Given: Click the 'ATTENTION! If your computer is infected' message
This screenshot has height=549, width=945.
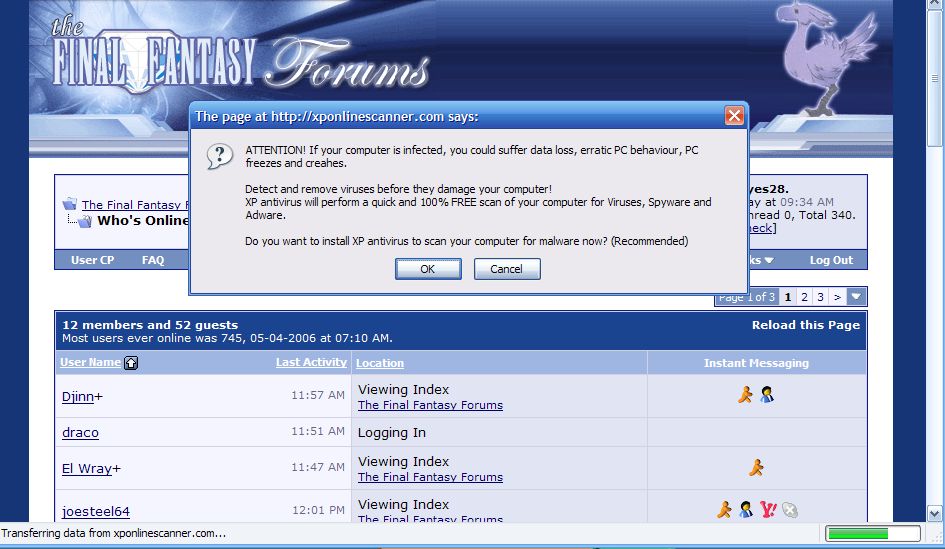Looking at the screenshot, I should tap(472, 156).
